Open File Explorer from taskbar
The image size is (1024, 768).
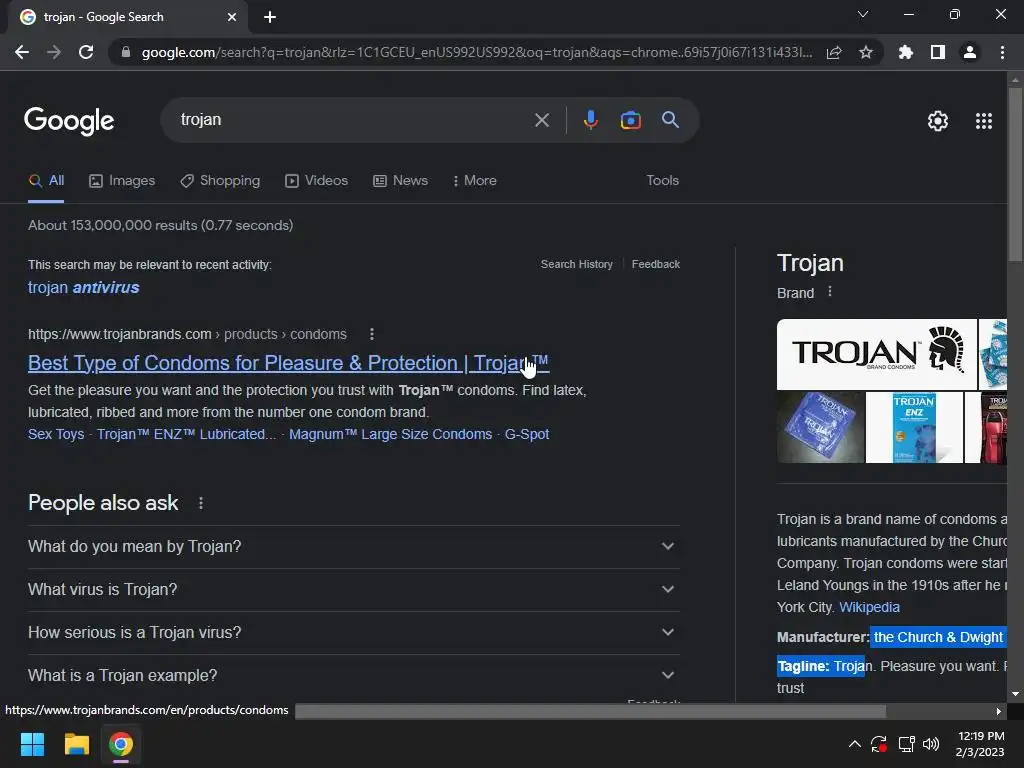(76, 744)
